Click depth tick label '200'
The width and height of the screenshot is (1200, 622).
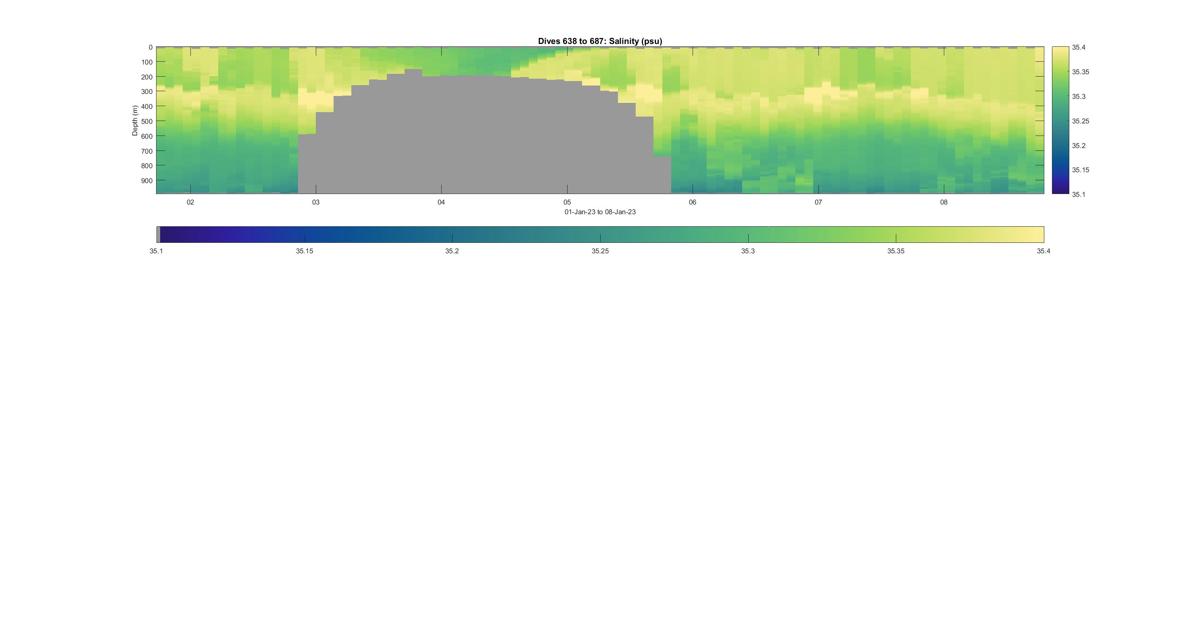click(x=146, y=77)
